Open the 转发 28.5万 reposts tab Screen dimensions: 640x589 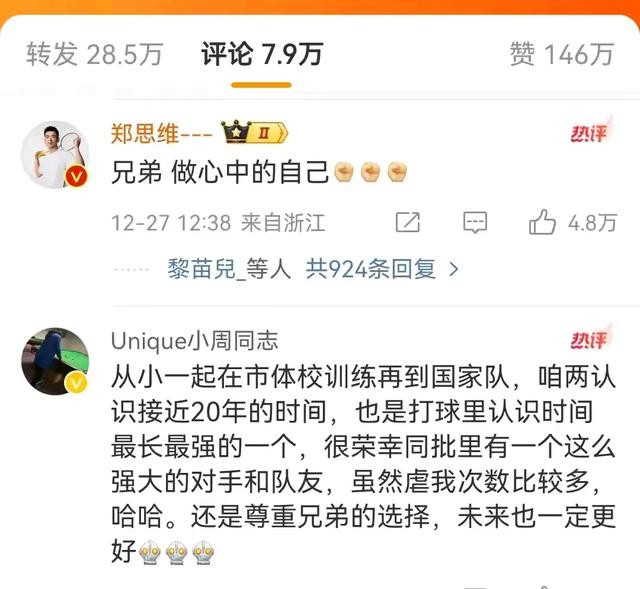(95, 54)
